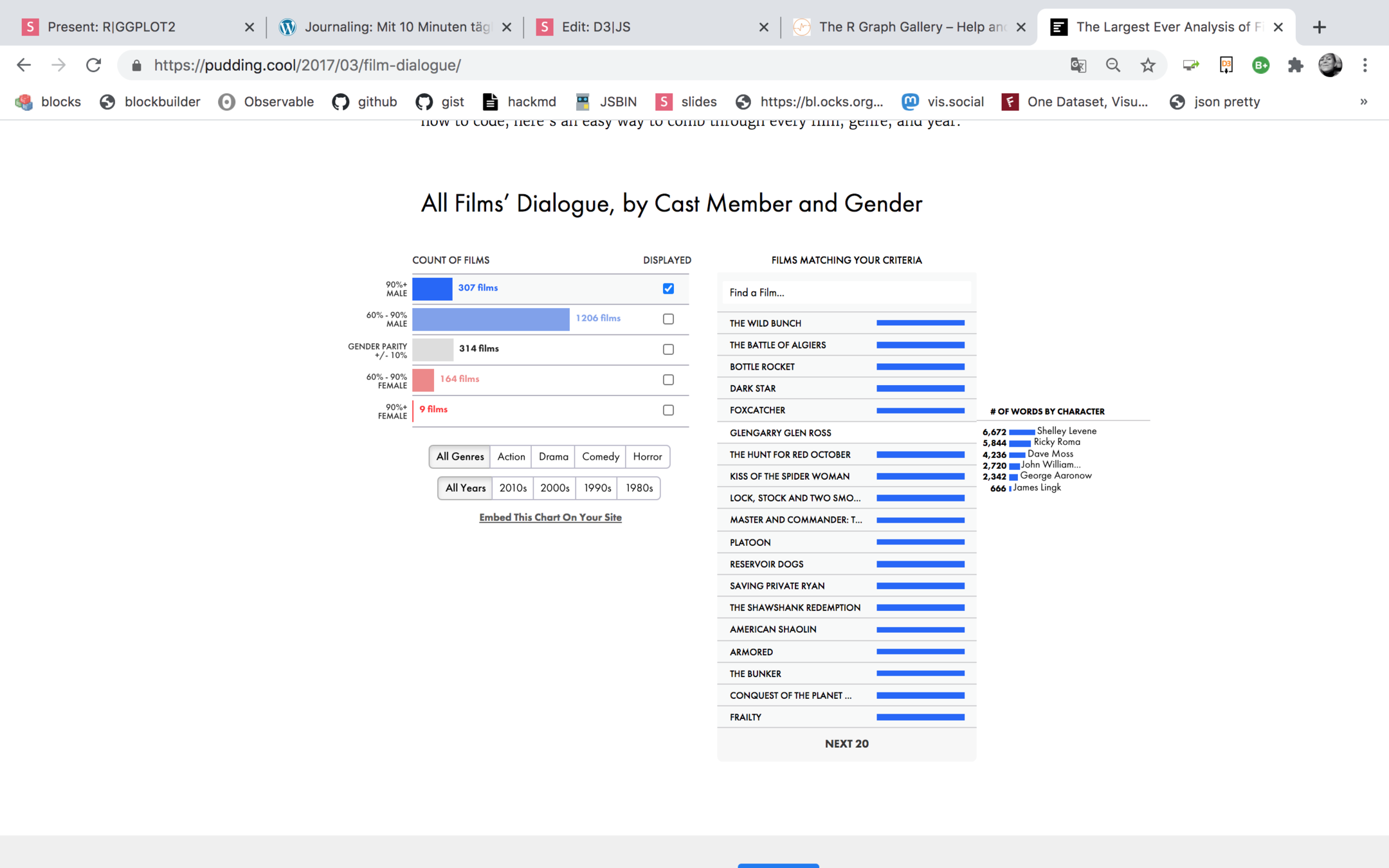Check the gender parity films checkbox
The width and height of the screenshot is (1389, 868).
click(x=668, y=349)
